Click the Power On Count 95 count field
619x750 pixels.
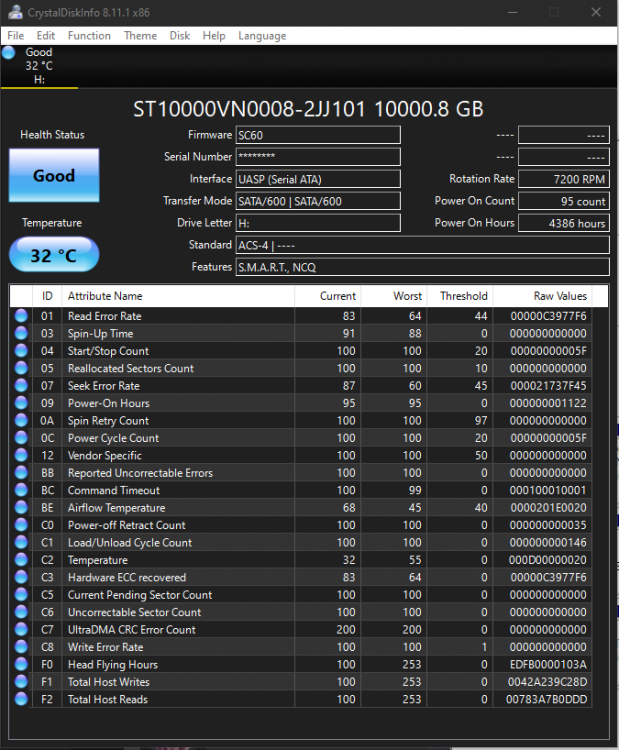(564, 201)
